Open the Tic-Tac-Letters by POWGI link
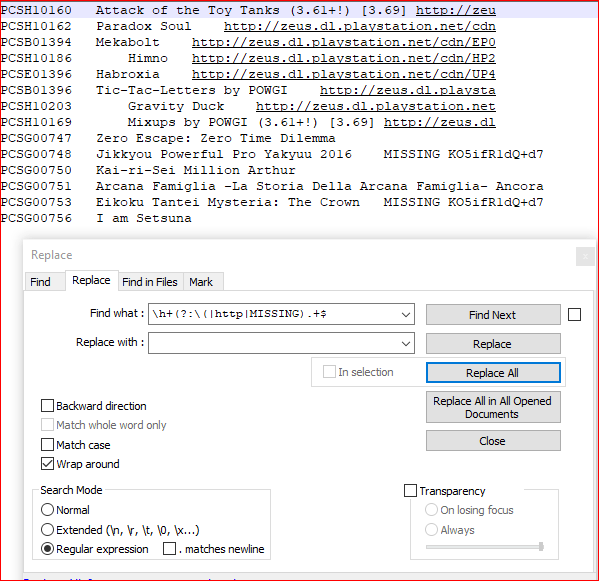Viewport: 599px width, 581px height. click(x=408, y=90)
